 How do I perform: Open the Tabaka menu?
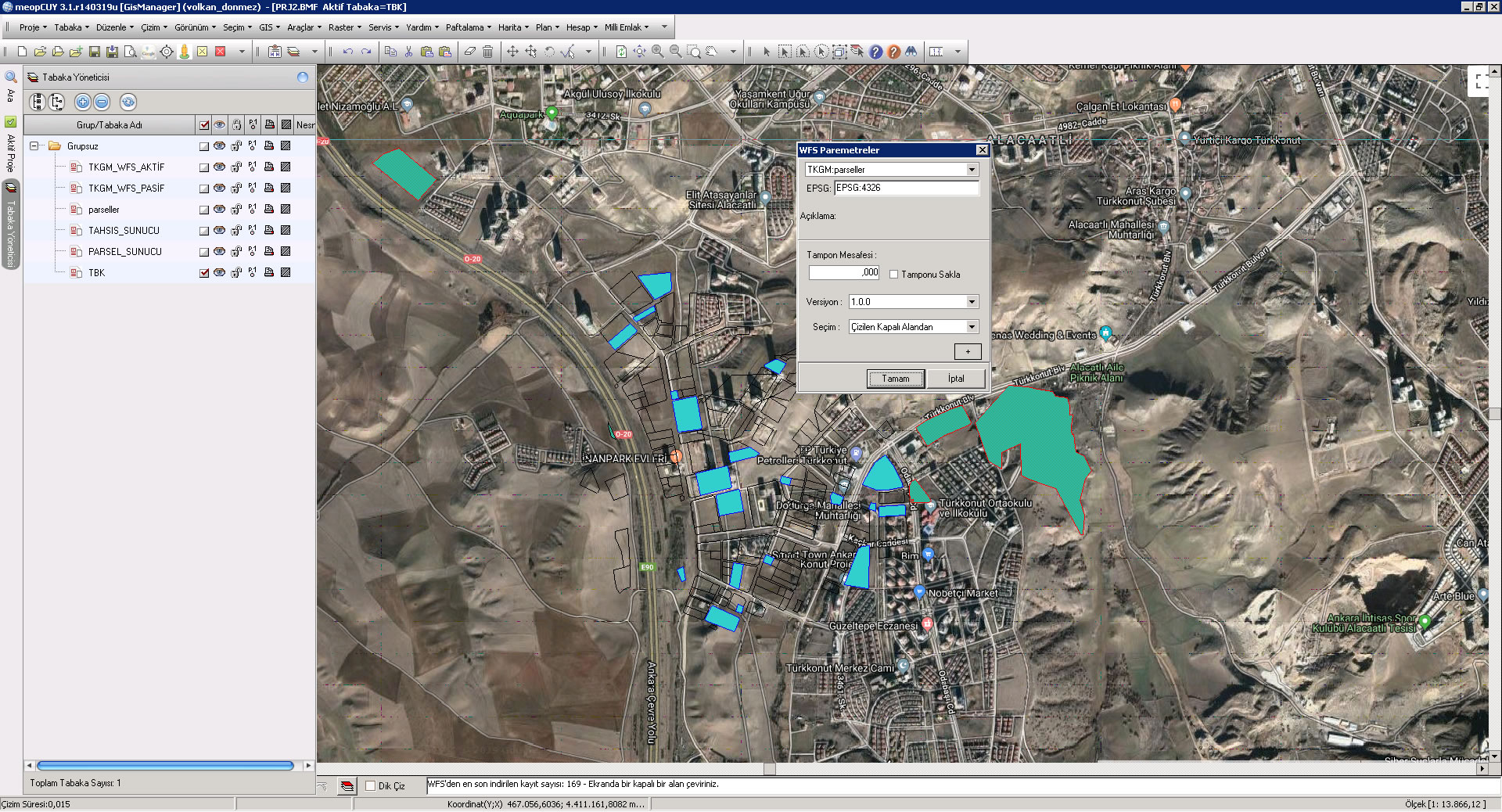[71, 27]
